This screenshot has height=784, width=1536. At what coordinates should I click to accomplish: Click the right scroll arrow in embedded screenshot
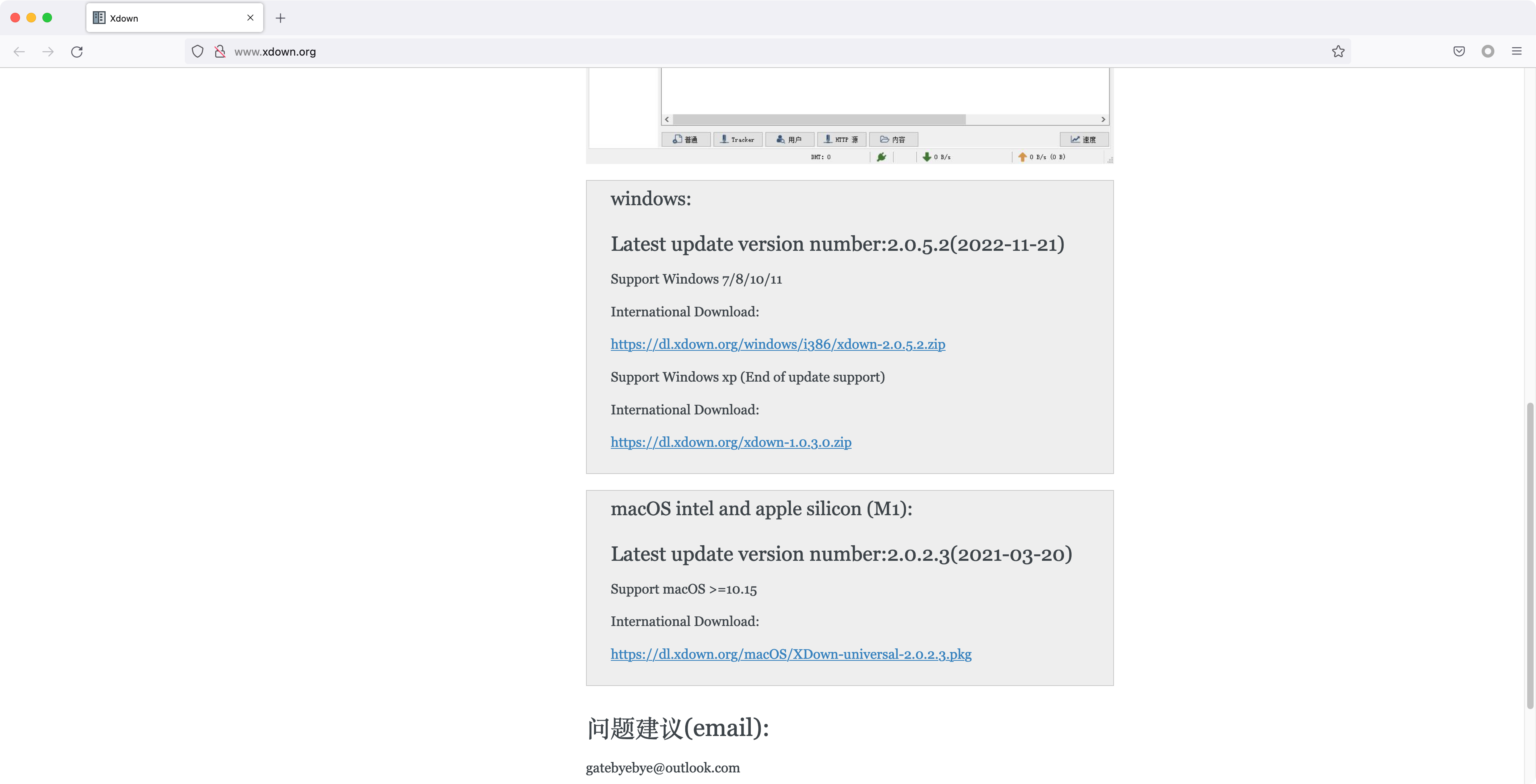click(x=1103, y=120)
